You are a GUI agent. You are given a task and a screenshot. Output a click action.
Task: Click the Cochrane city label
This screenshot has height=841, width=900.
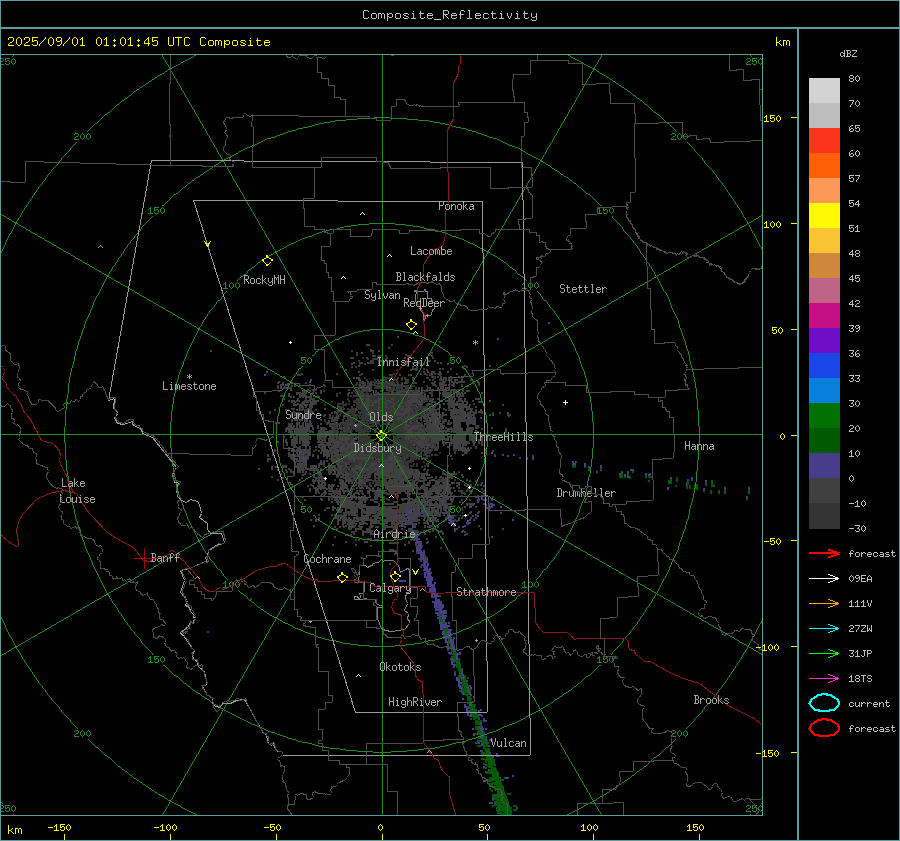tap(327, 559)
